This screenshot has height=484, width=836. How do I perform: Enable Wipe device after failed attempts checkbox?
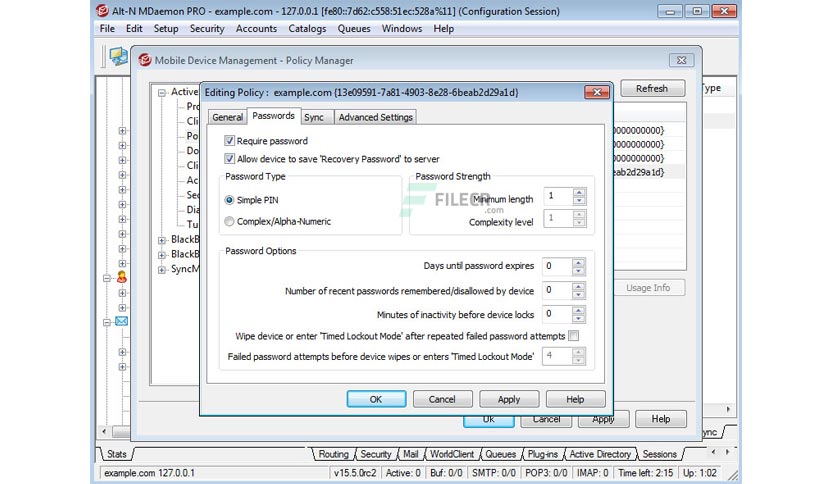(574, 336)
